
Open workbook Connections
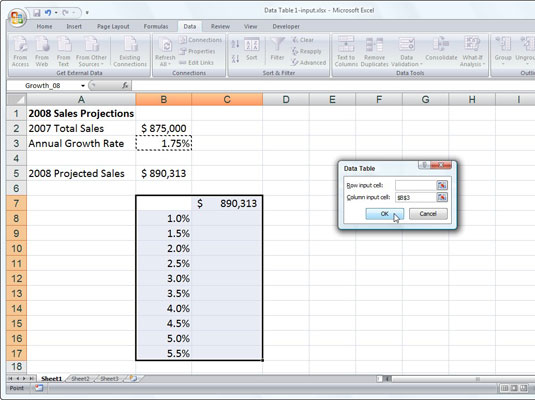(x=201, y=40)
